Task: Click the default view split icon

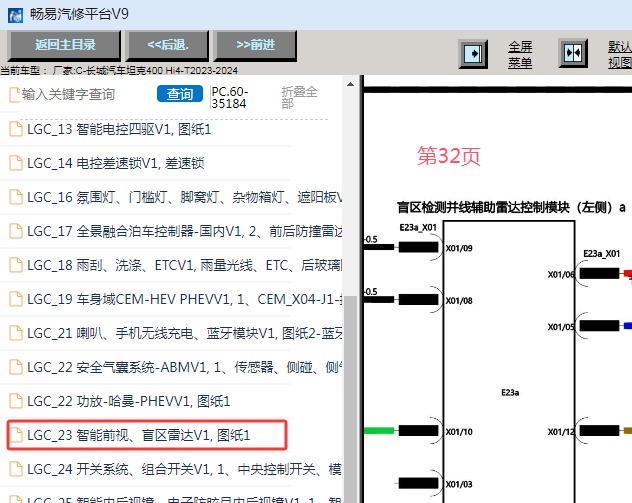Action: (x=573, y=53)
